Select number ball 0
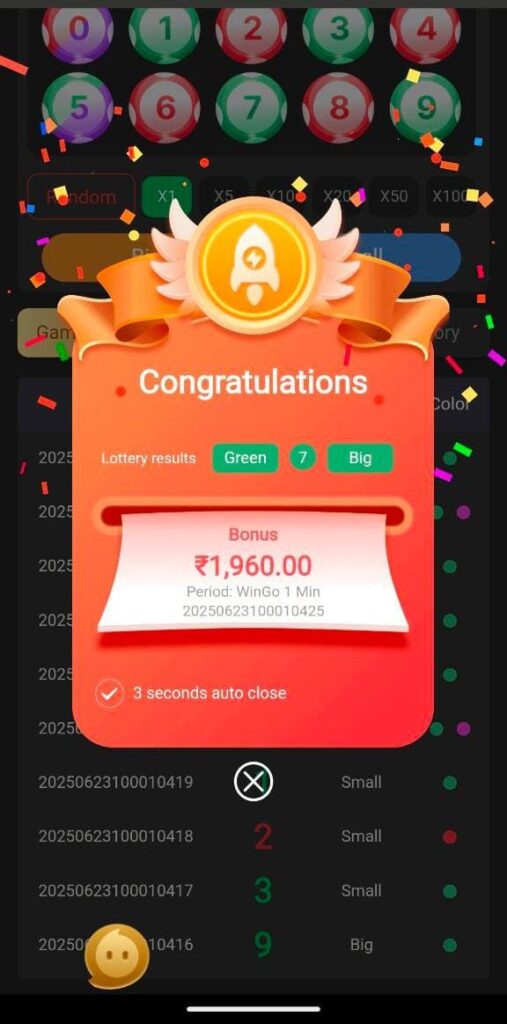 pos(78,30)
